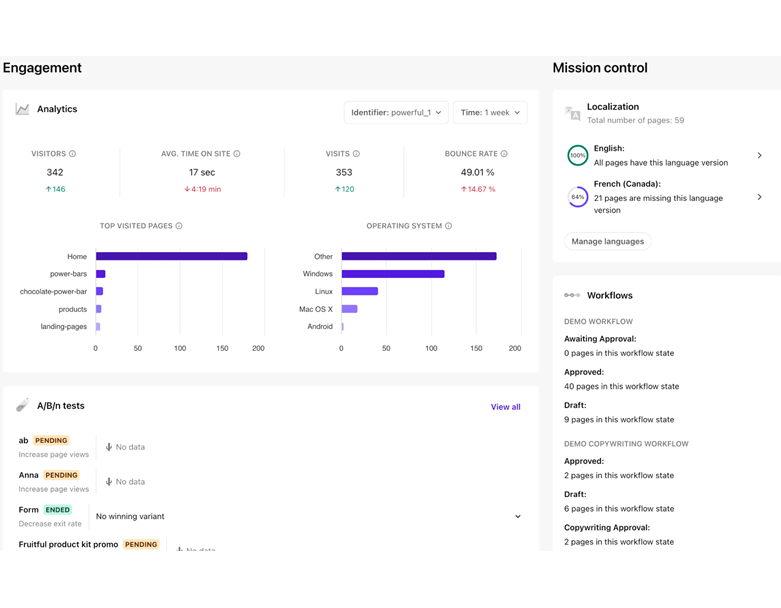Click the Awaiting Approval label

click(600, 339)
